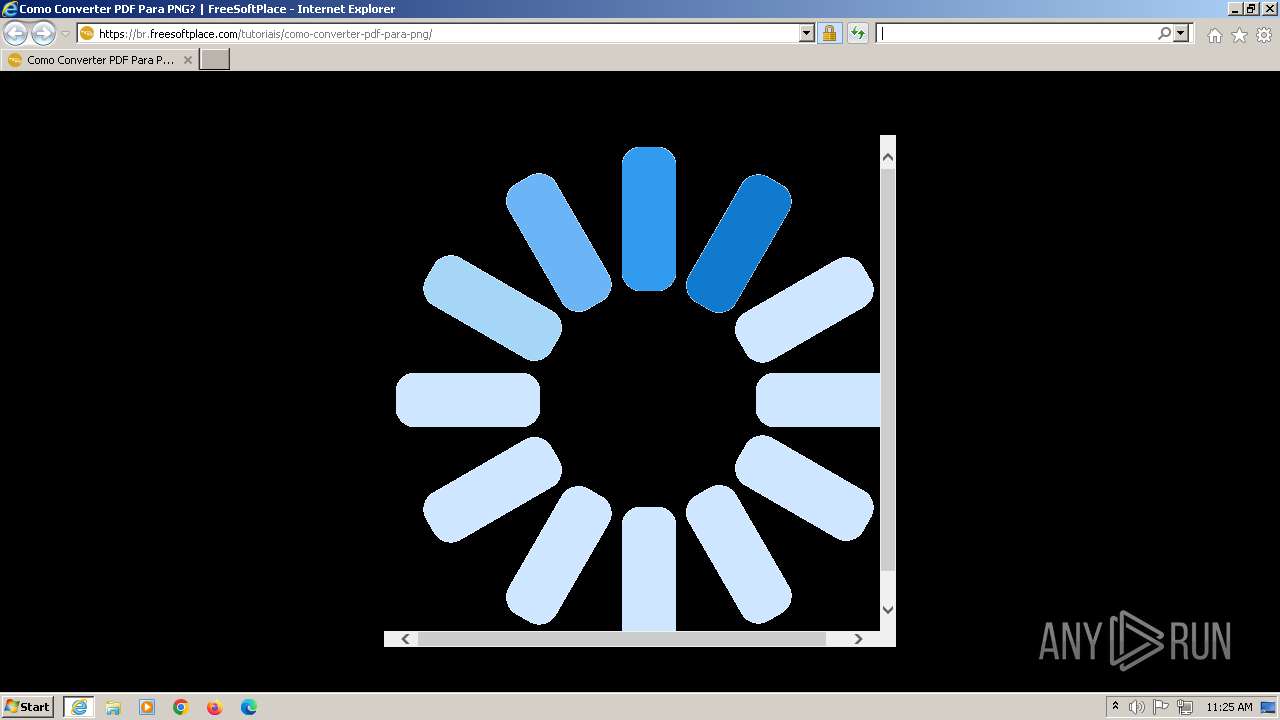Click the Internet Explorer title bar icon

10,9
